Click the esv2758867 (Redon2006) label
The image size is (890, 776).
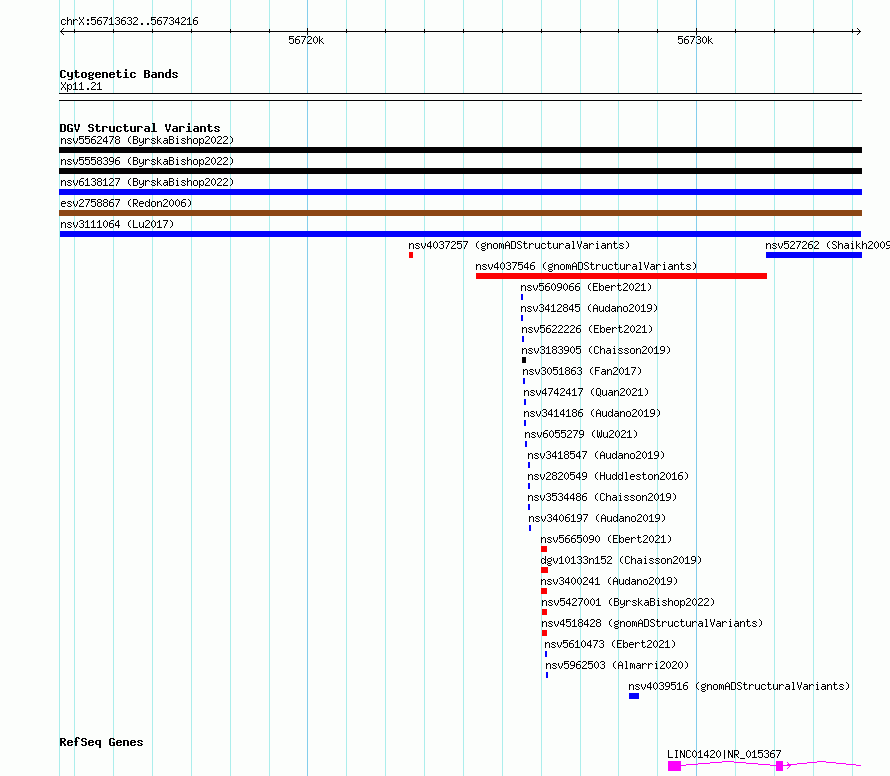pyautogui.click(x=126, y=203)
